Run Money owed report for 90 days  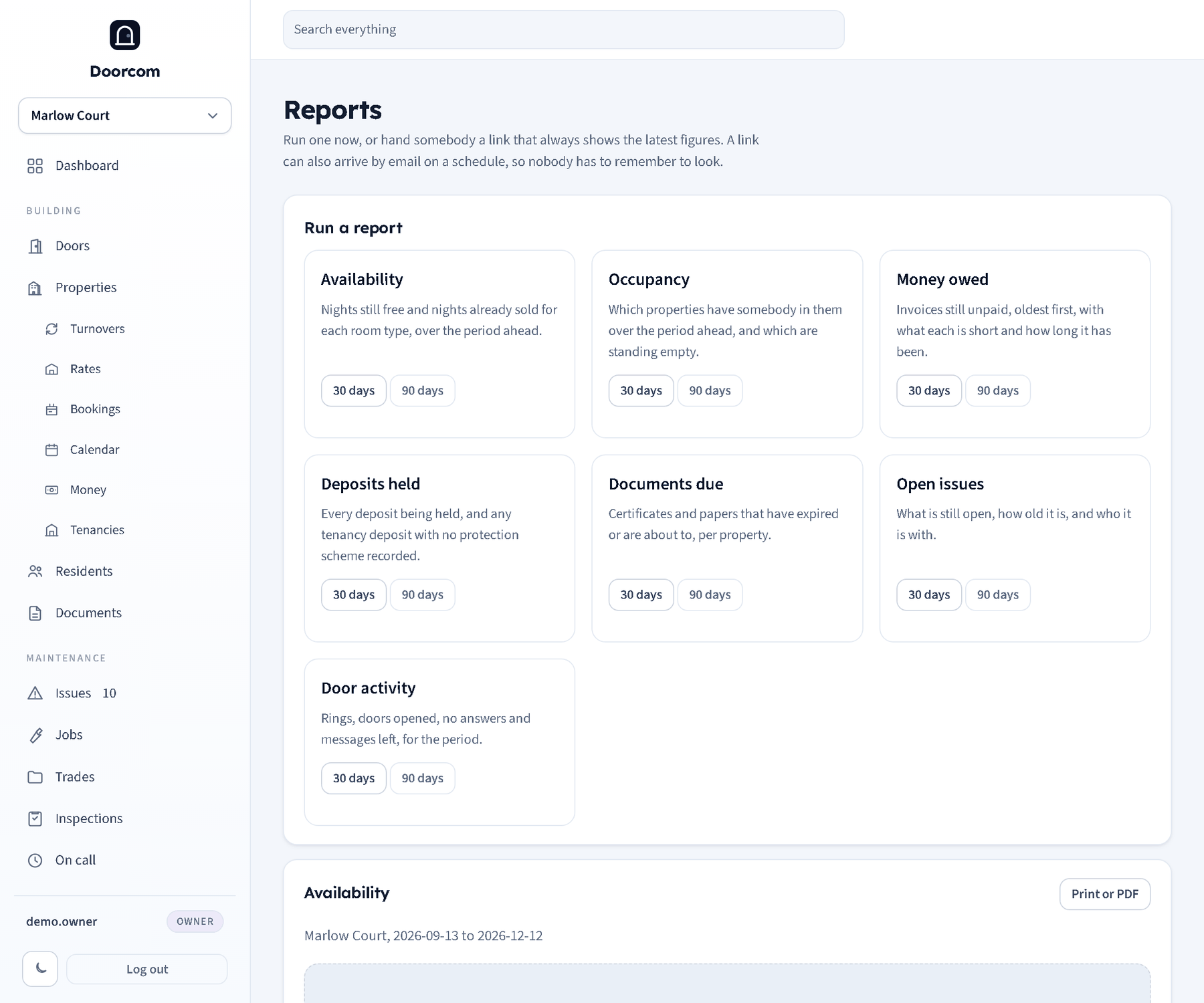click(997, 391)
